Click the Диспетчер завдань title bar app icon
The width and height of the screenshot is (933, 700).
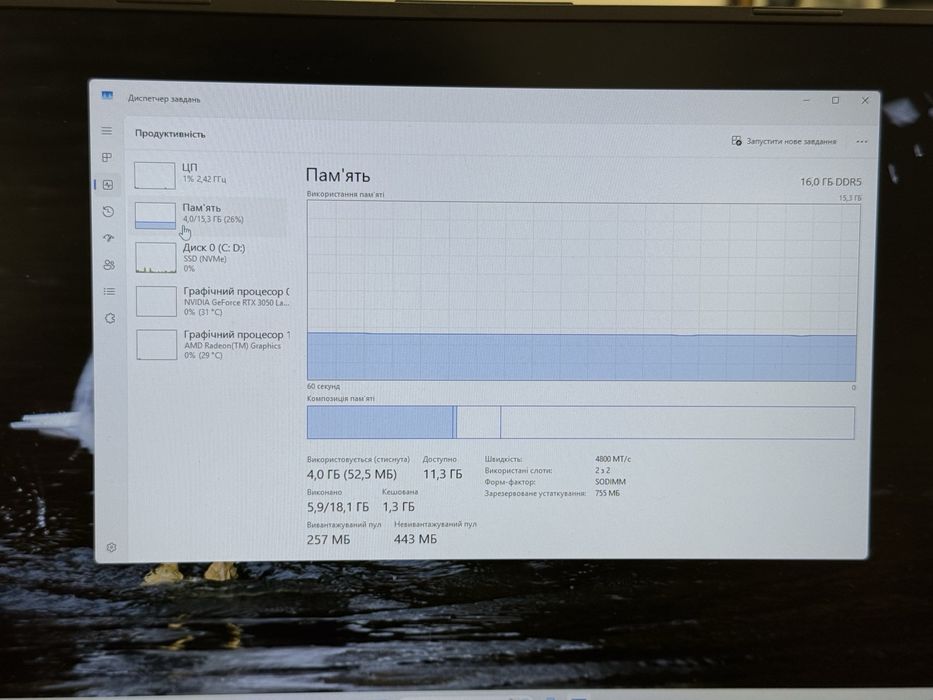107,95
